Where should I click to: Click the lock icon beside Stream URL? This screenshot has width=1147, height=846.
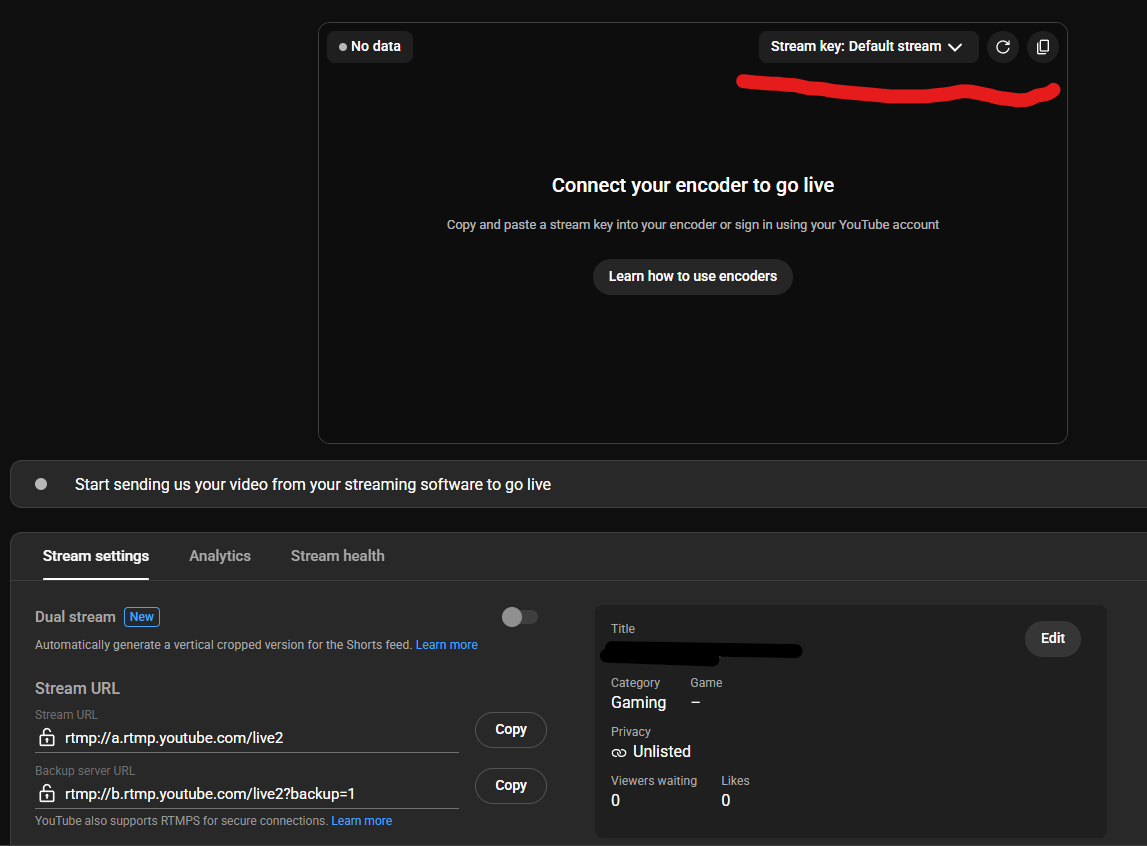(x=46, y=737)
